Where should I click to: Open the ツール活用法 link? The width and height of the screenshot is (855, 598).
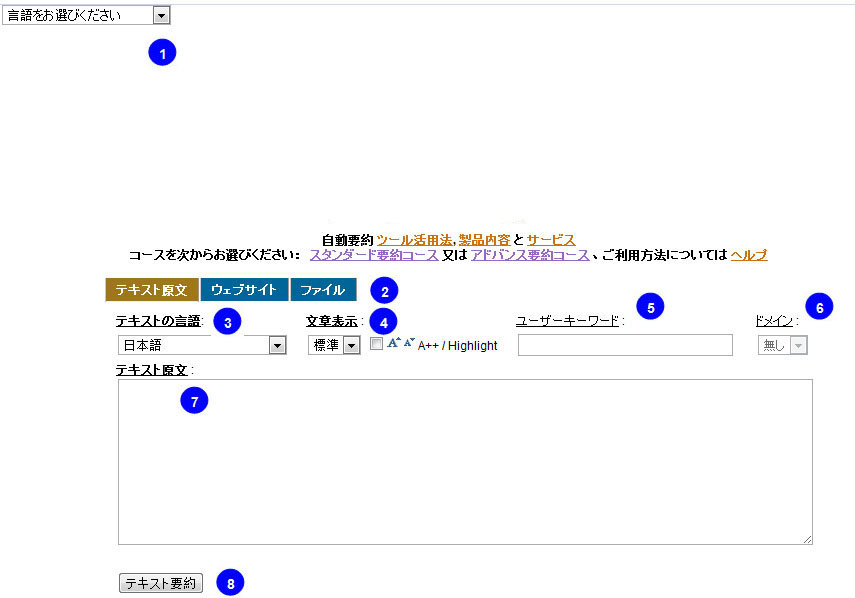(414, 240)
